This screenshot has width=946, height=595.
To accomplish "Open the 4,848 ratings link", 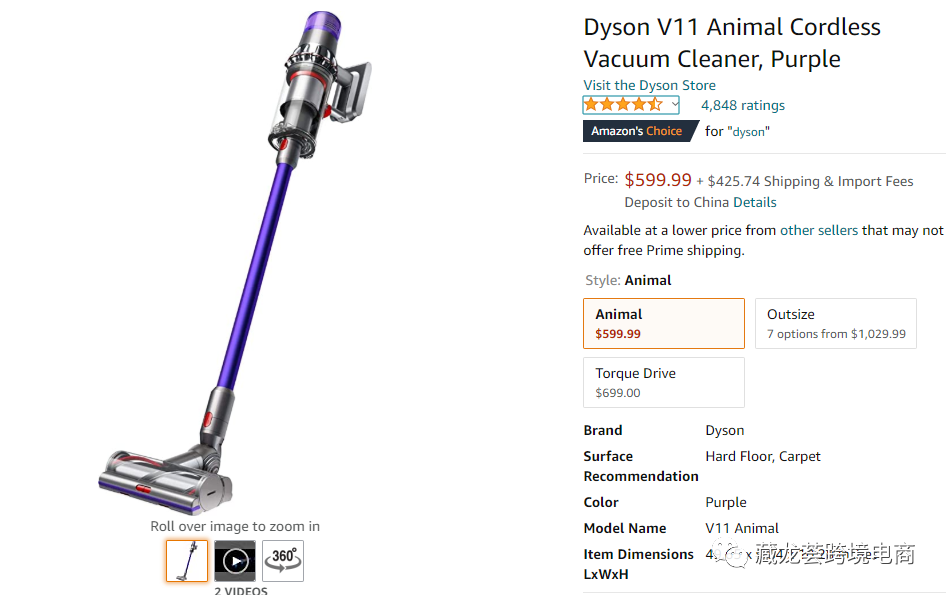I will (x=743, y=105).
